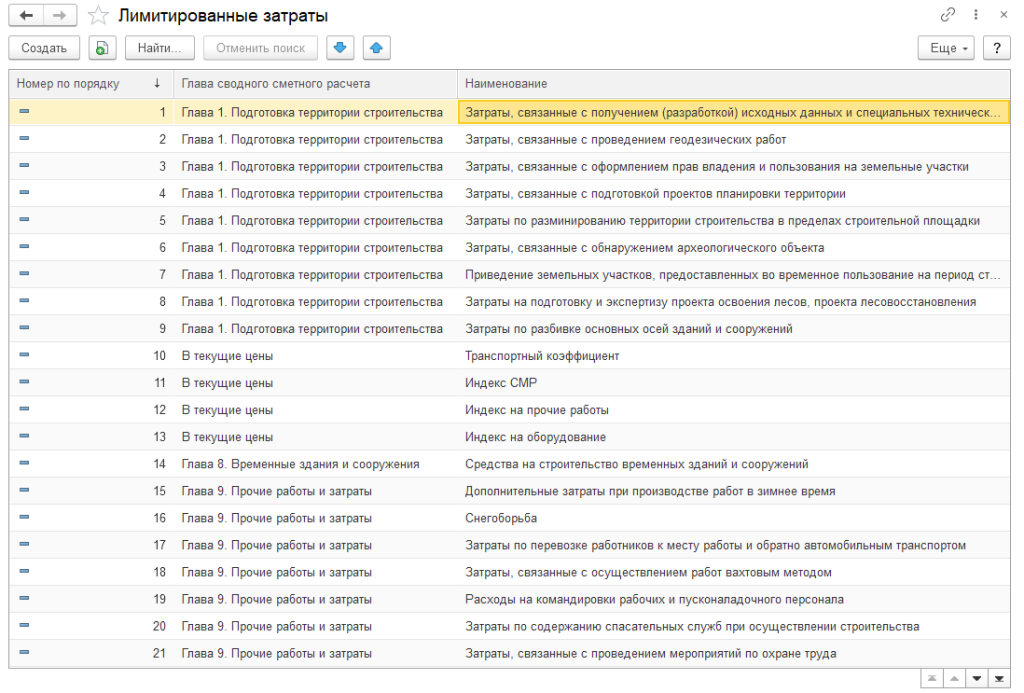The image size is (1024, 693).
Task: Click the copy-to-create new item icon
Action: pyautogui.click(x=102, y=48)
